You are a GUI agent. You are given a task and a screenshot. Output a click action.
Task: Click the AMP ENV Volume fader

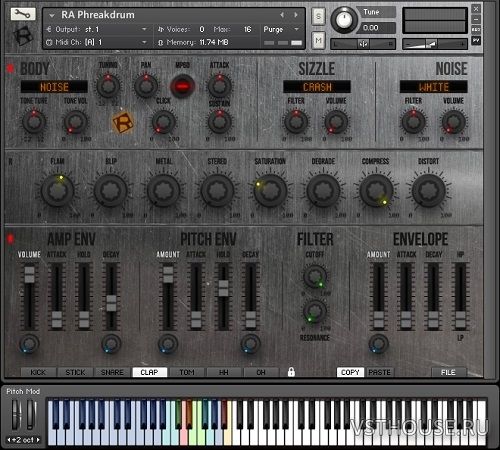click(x=29, y=275)
